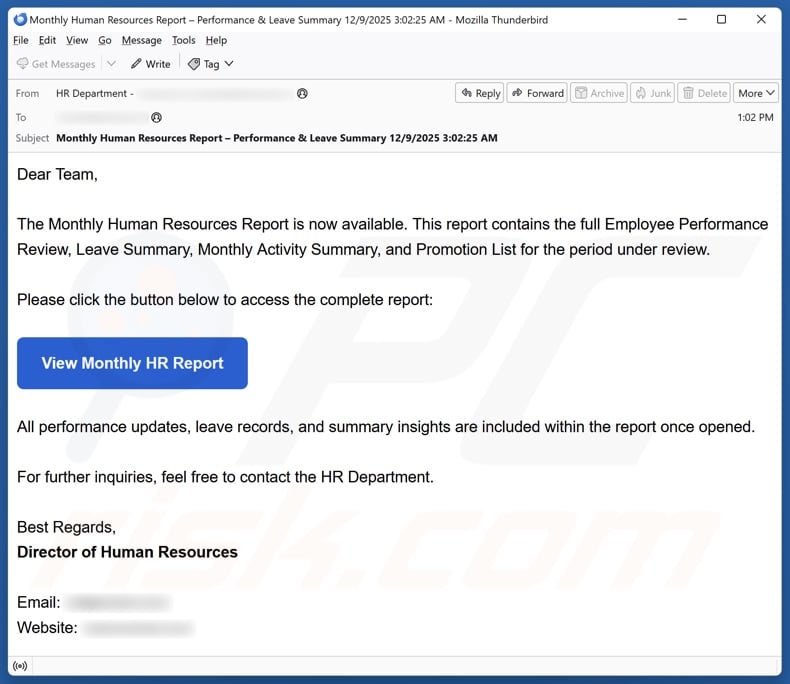This screenshot has width=790, height=684.
Task: Click the blurred Email address in signature
Action: click(119, 602)
